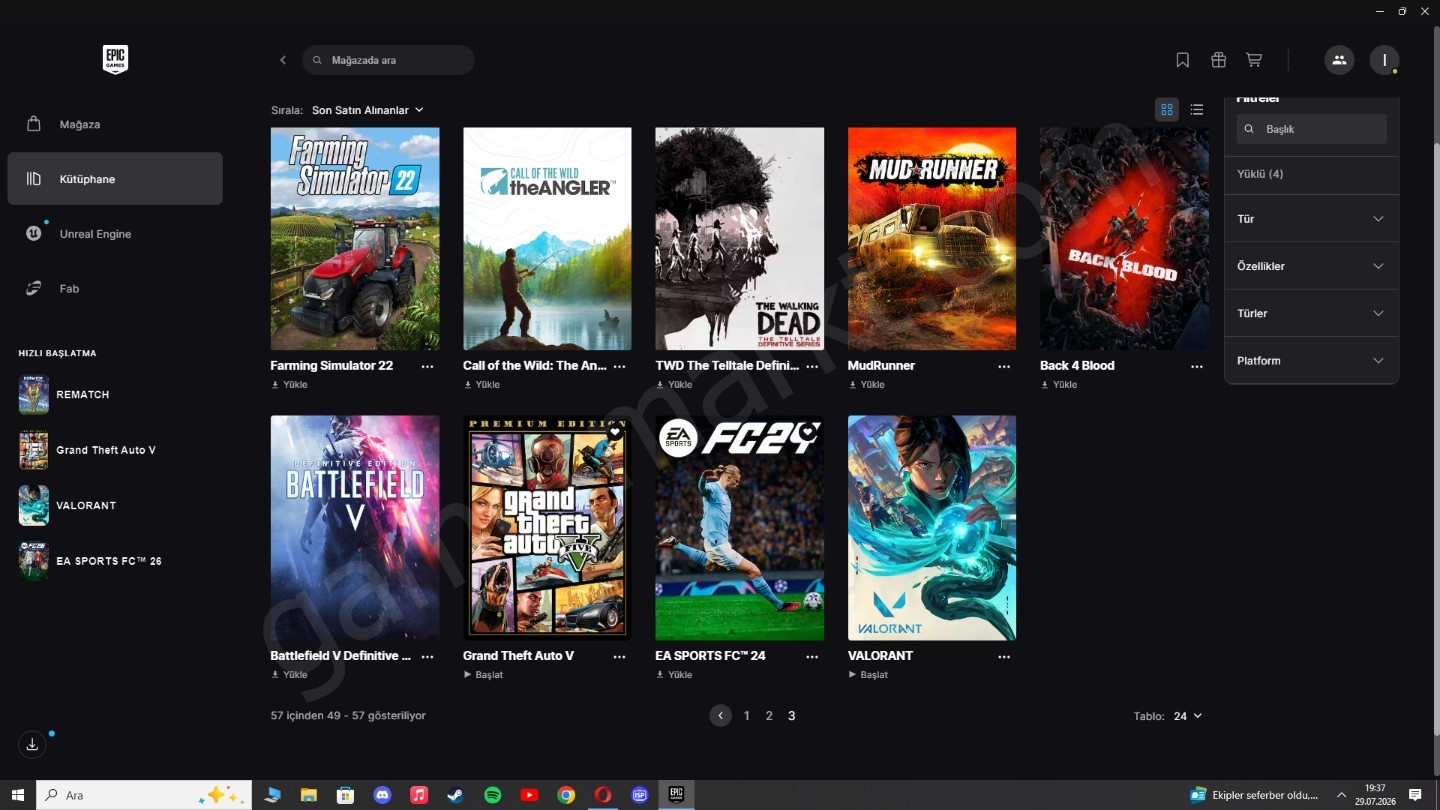
Task: Open Spotify from the taskbar
Action: pyautogui.click(x=492, y=795)
